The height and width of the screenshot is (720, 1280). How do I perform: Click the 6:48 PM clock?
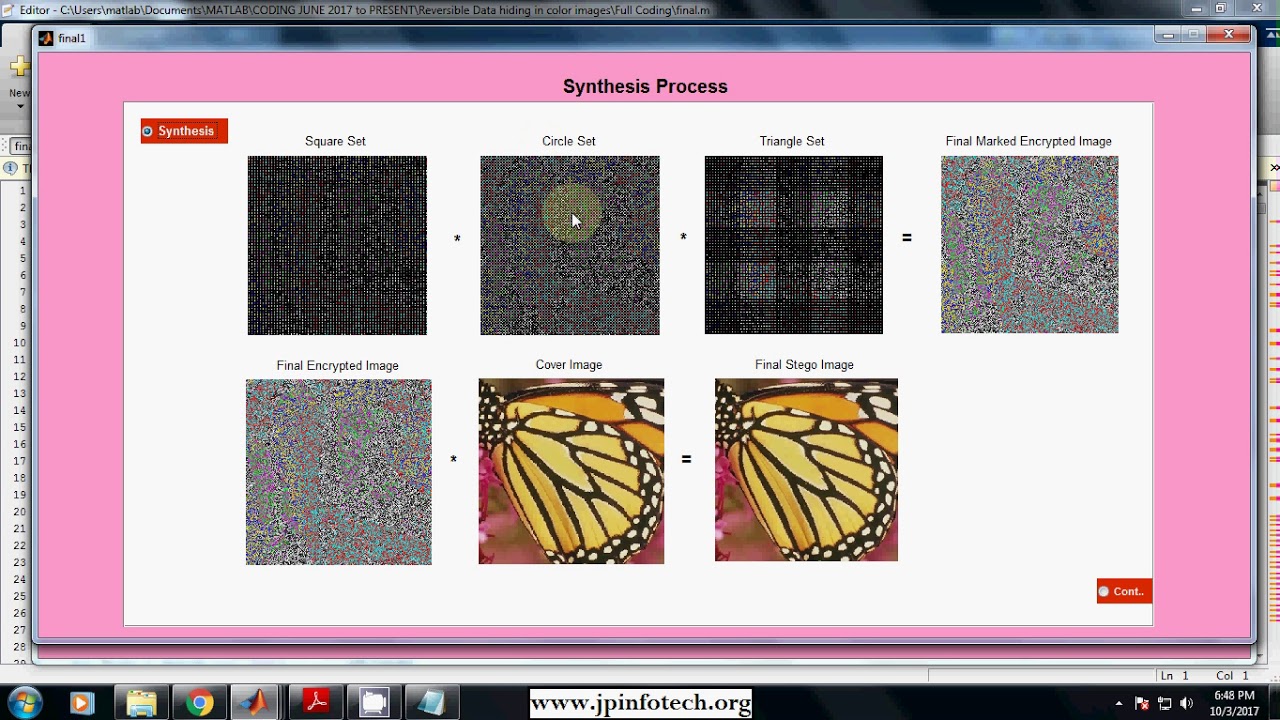[x=1234, y=695]
